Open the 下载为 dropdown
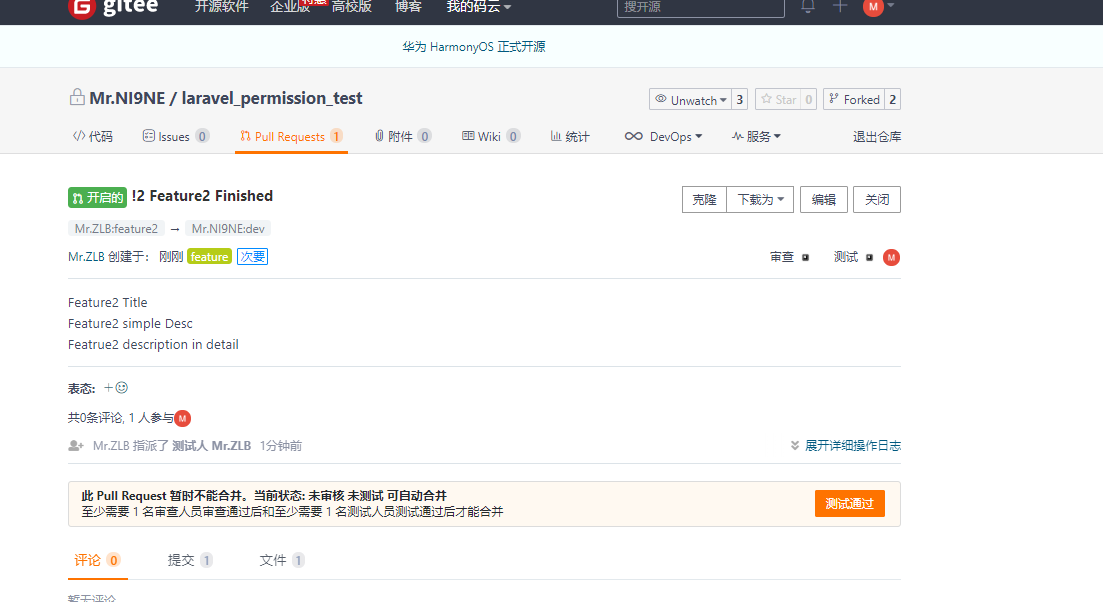This screenshot has height=602, width=1103. (x=760, y=199)
